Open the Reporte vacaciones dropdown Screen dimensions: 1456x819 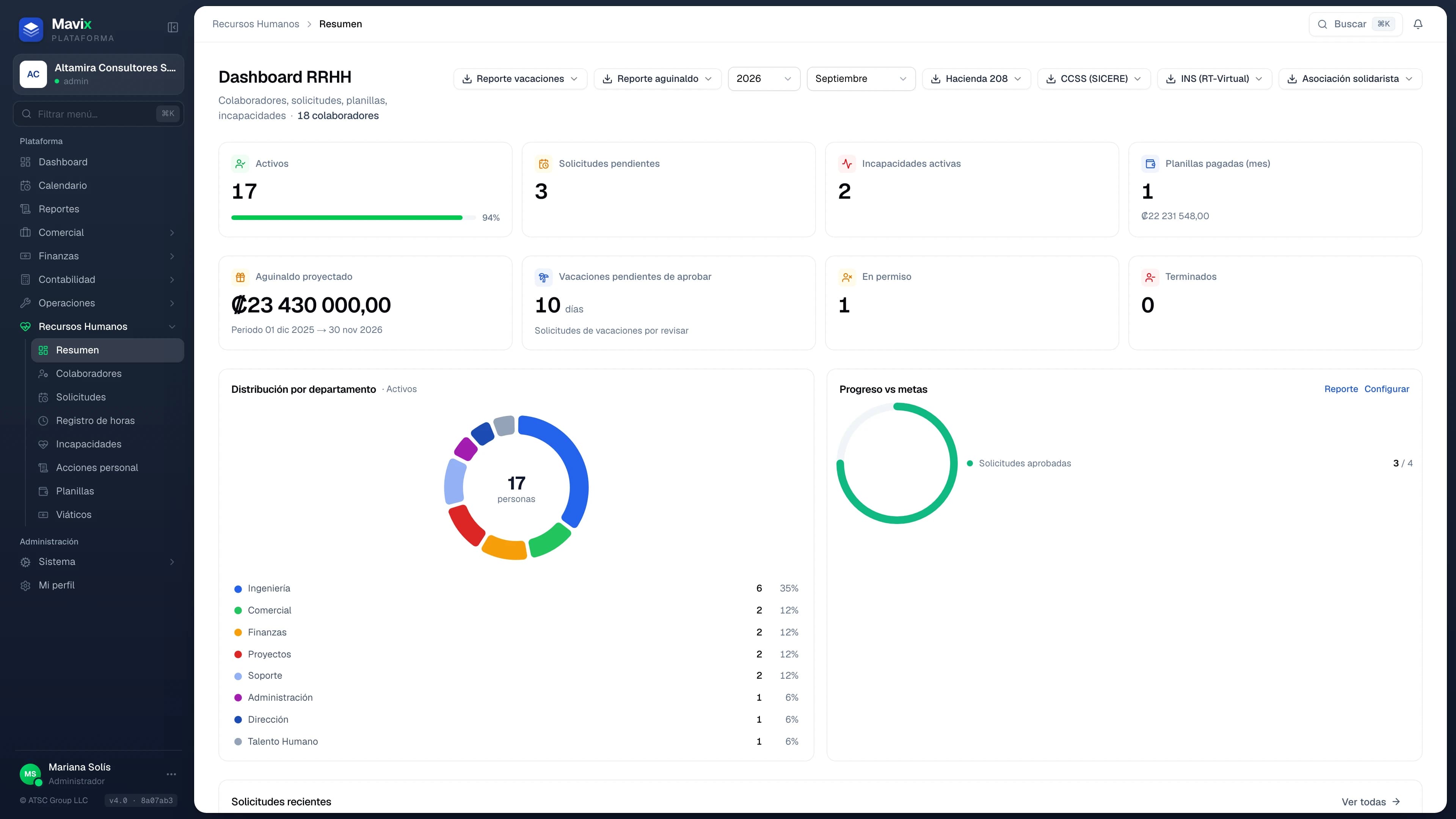[520, 78]
